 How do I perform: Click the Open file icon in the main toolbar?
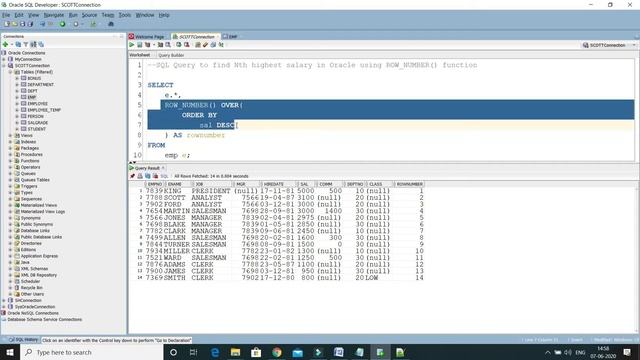14,24
